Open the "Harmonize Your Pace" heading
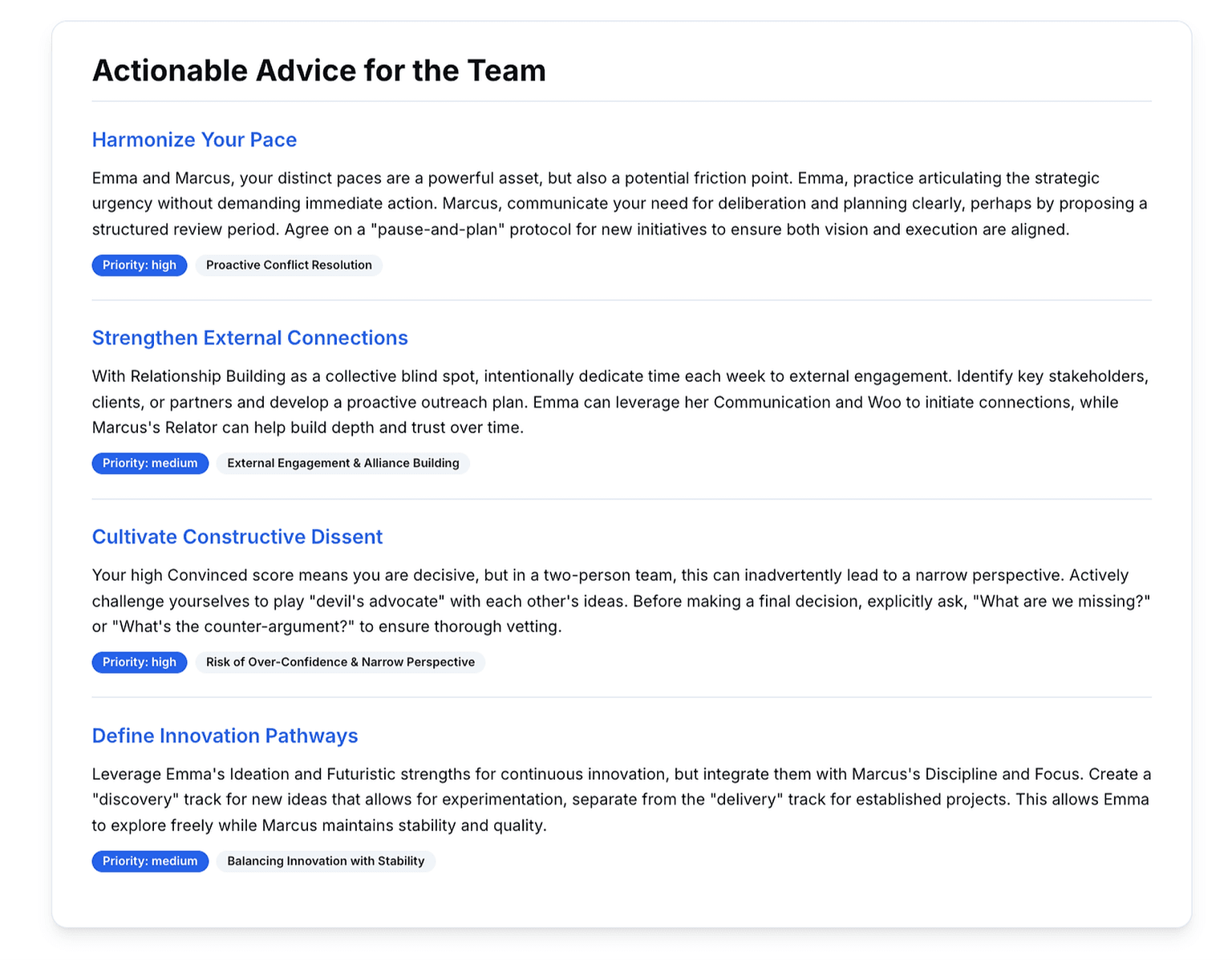The width and height of the screenshot is (1232, 961). click(x=194, y=140)
